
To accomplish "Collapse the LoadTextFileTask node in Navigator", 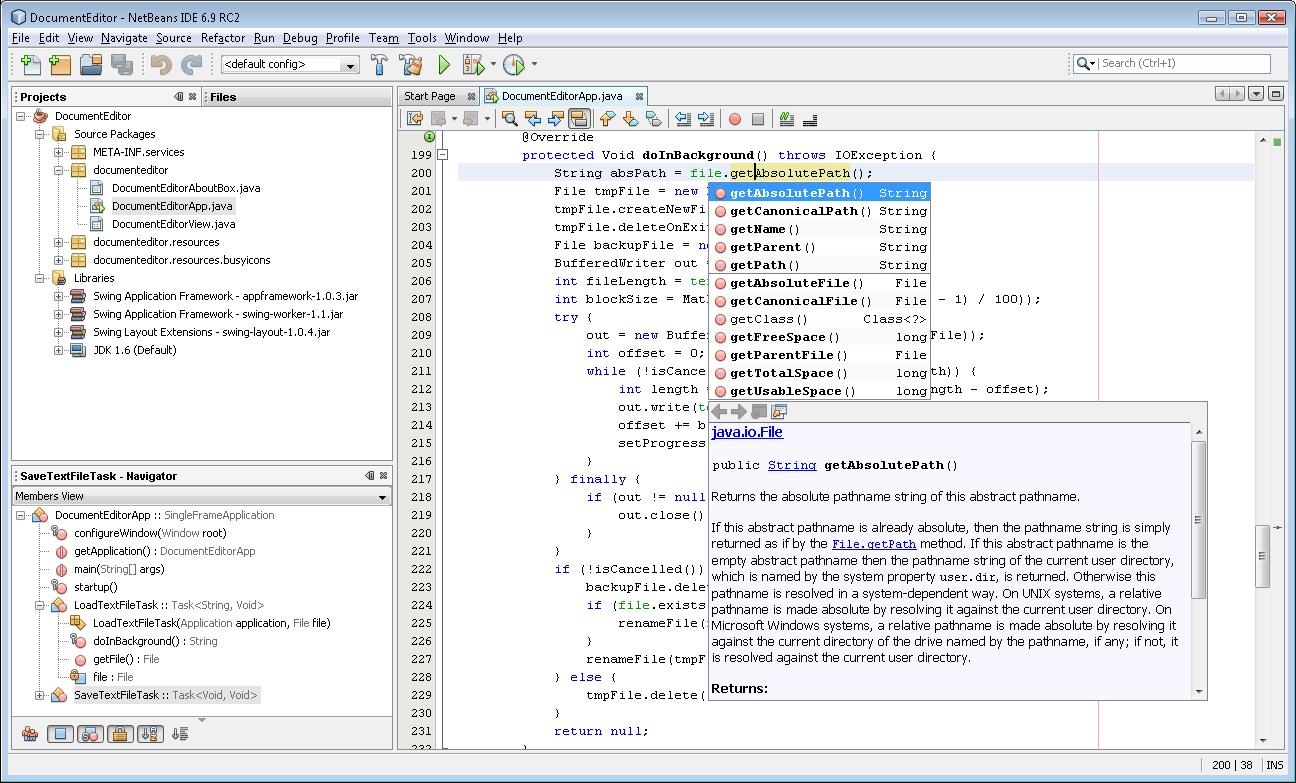I will [x=40, y=605].
